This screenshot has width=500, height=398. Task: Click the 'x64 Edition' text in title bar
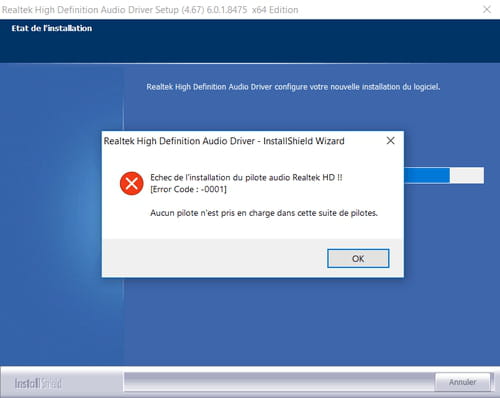point(275,10)
